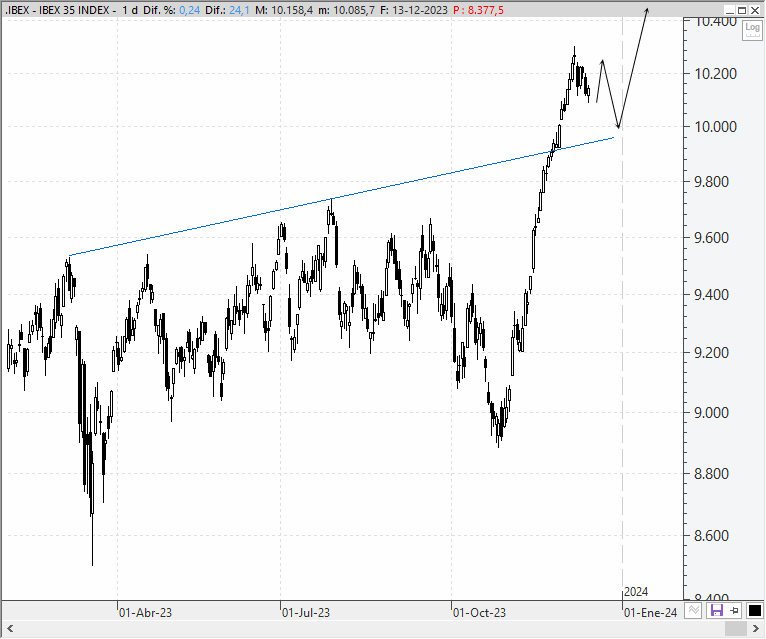Click the 8.800 price axis label

point(711,473)
